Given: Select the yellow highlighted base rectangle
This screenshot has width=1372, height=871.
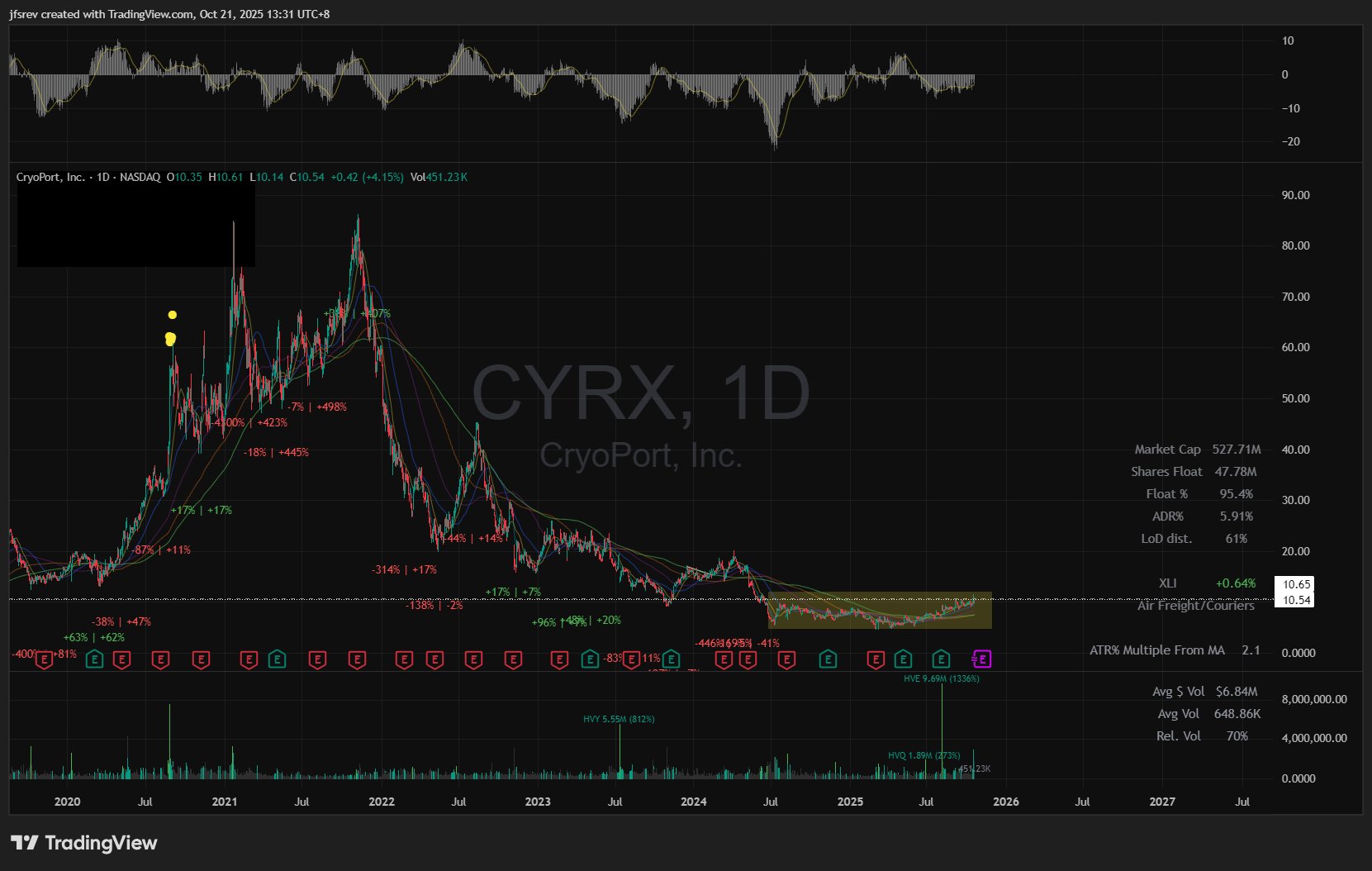Looking at the screenshot, I should [880, 611].
